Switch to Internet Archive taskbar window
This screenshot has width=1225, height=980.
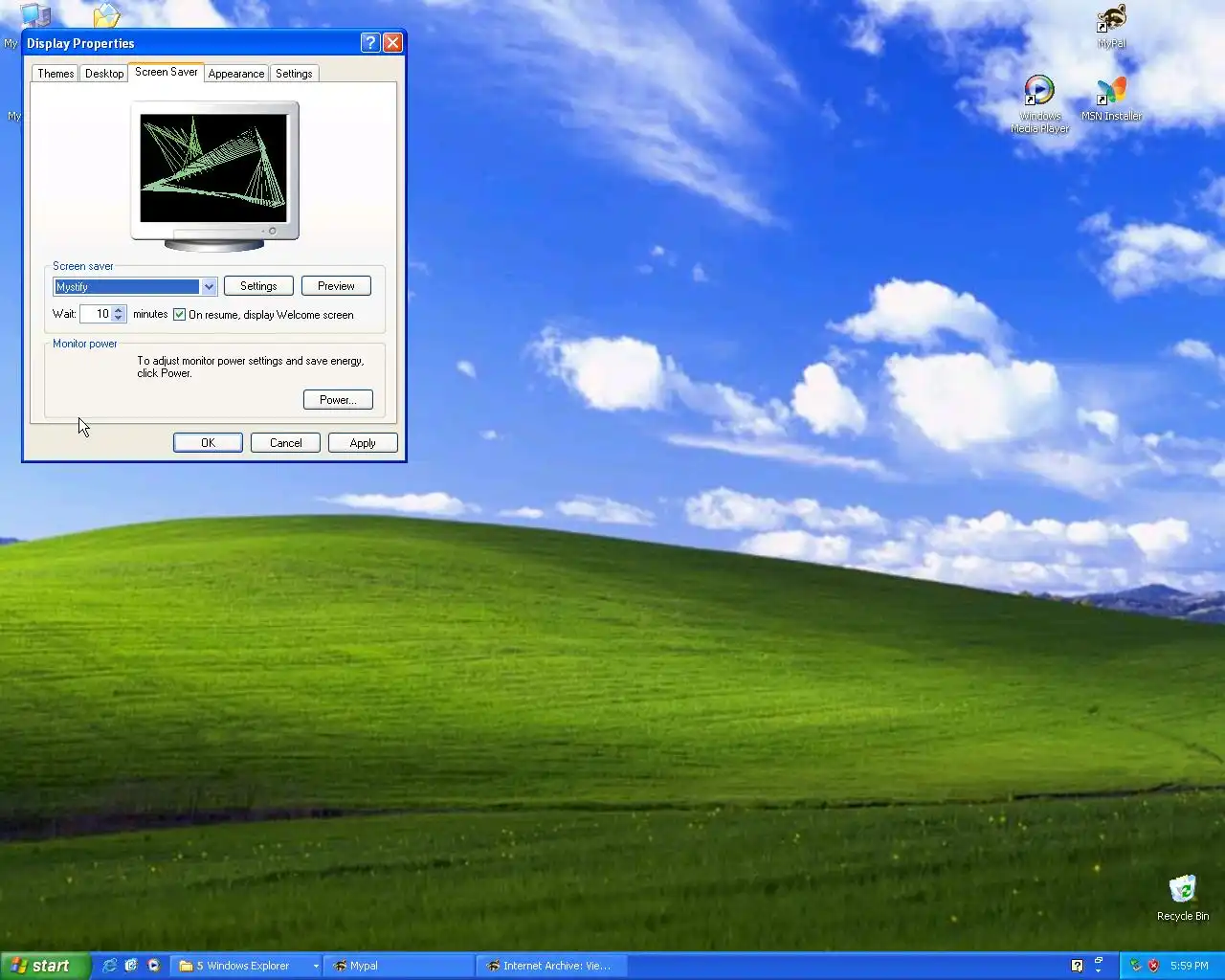click(552, 966)
